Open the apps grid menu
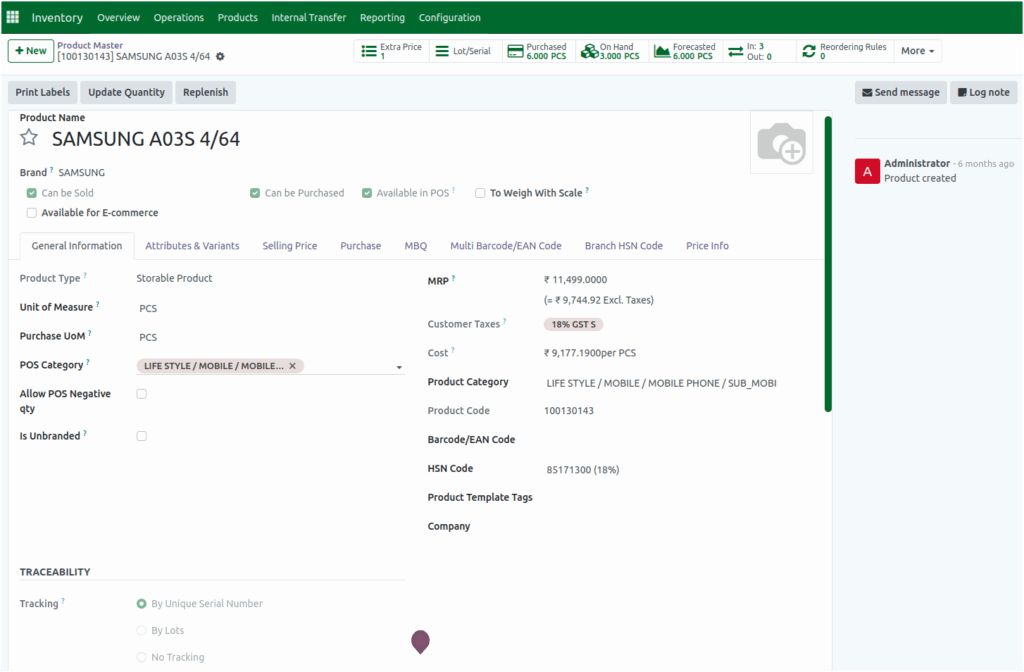The height and width of the screenshot is (672, 1024). [x=13, y=17]
